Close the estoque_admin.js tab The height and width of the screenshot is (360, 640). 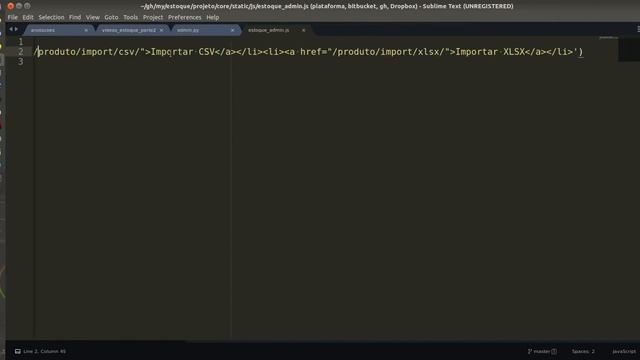pyautogui.click(x=304, y=30)
